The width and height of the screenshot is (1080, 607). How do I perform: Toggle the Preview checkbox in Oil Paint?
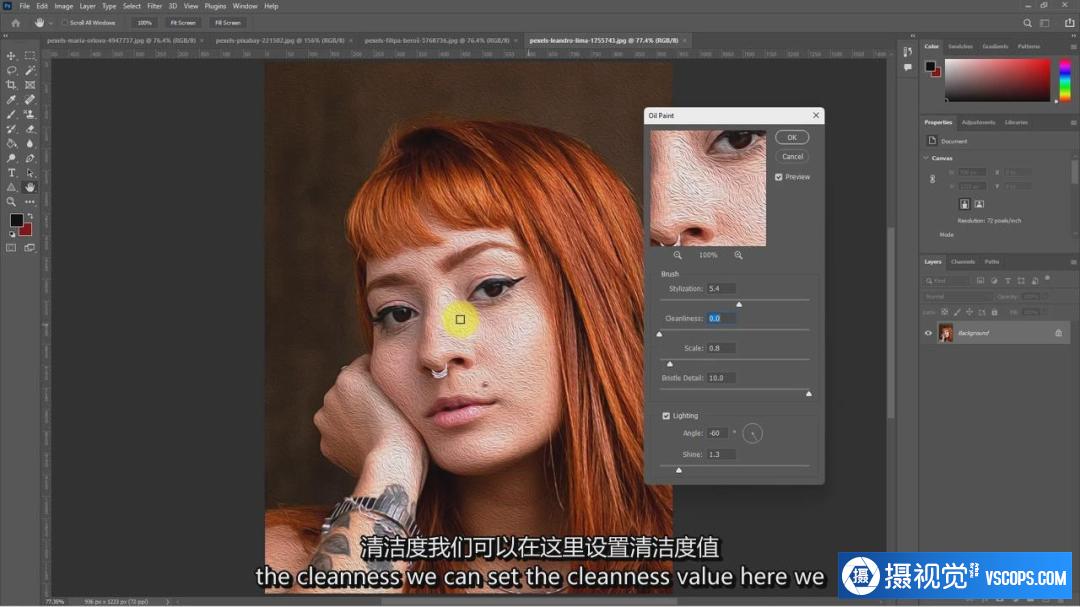[x=778, y=177]
